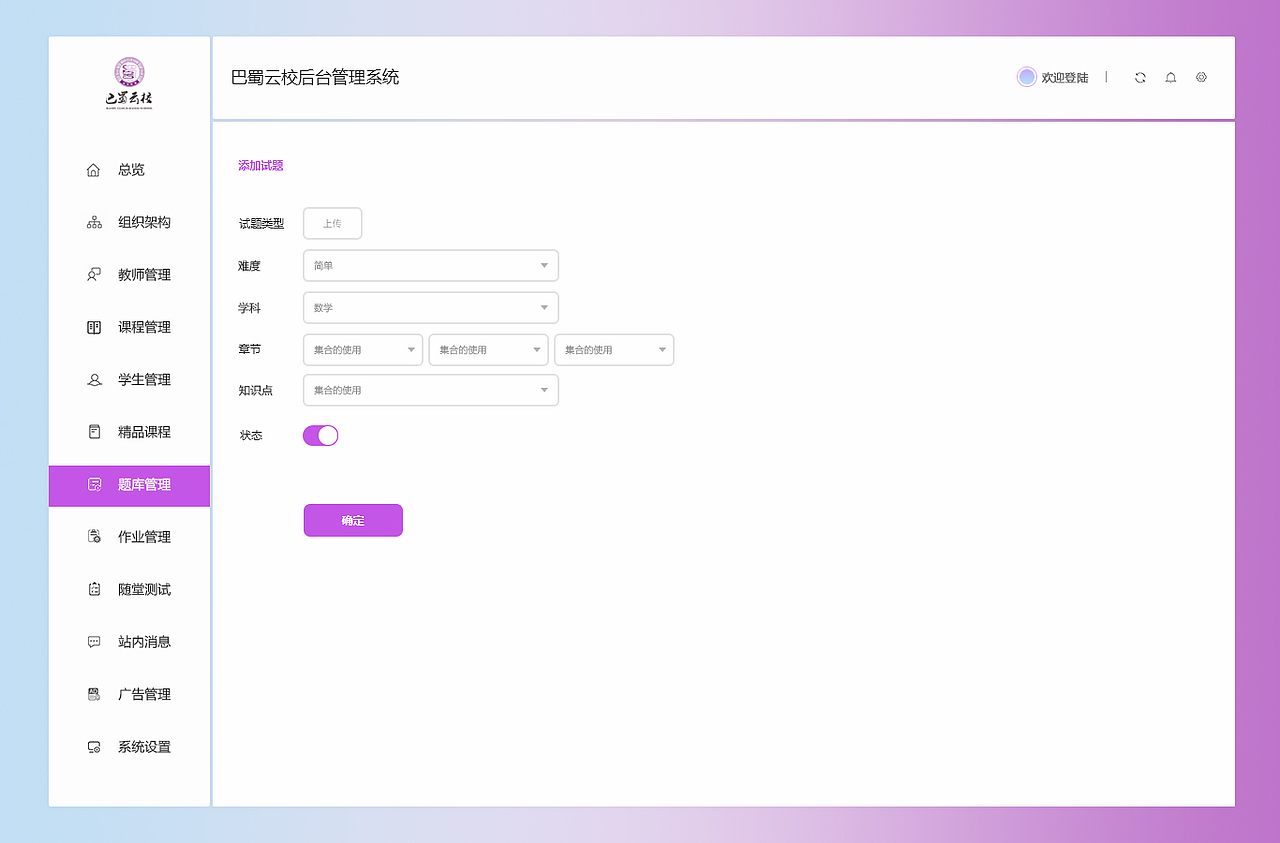Toggle the 状态 switch off

coord(320,435)
